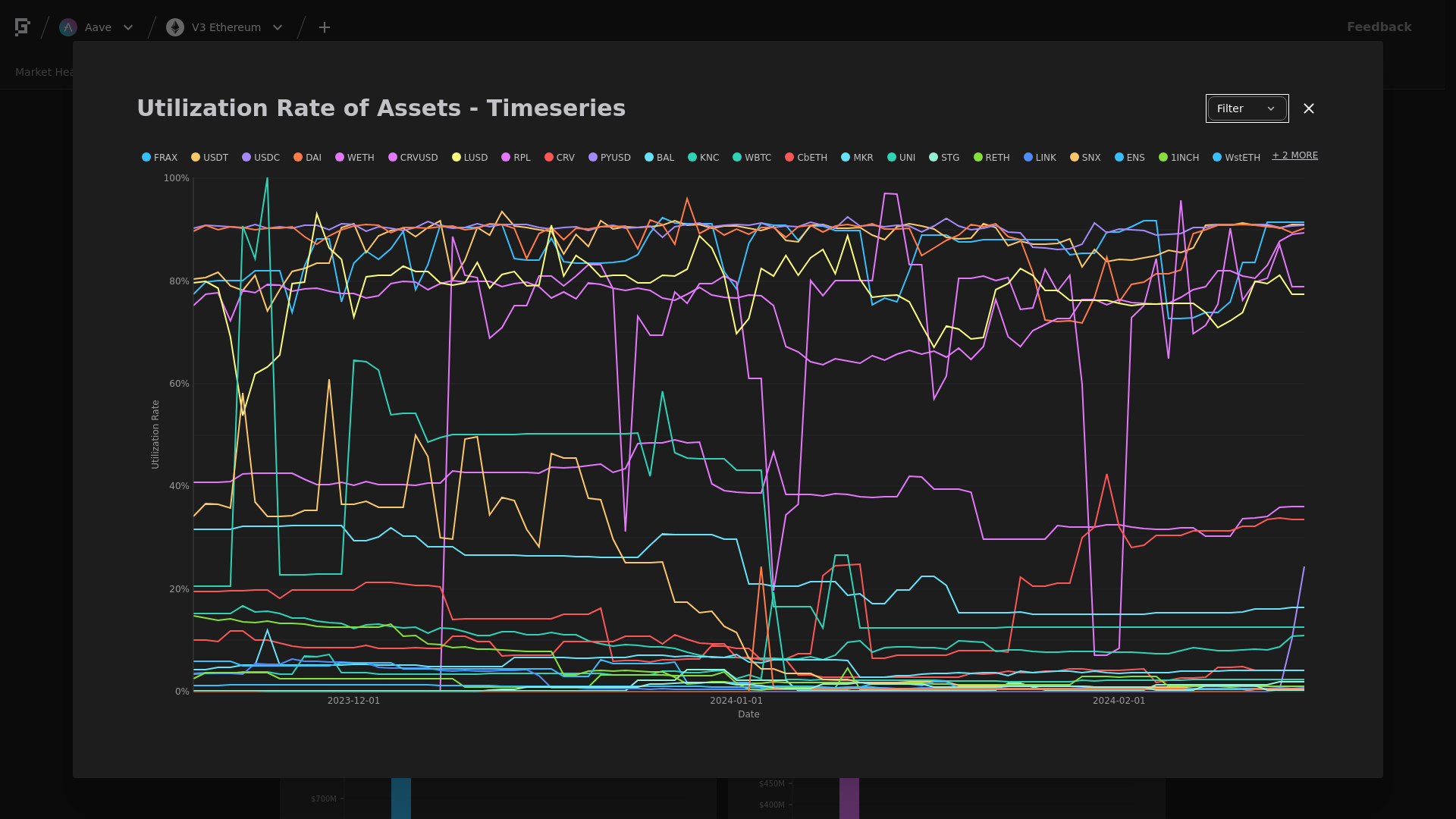Viewport: 1456px width, 819px height.
Task: Open the V3 Ethereum market dropdown
Action: (x=278, y=27)
